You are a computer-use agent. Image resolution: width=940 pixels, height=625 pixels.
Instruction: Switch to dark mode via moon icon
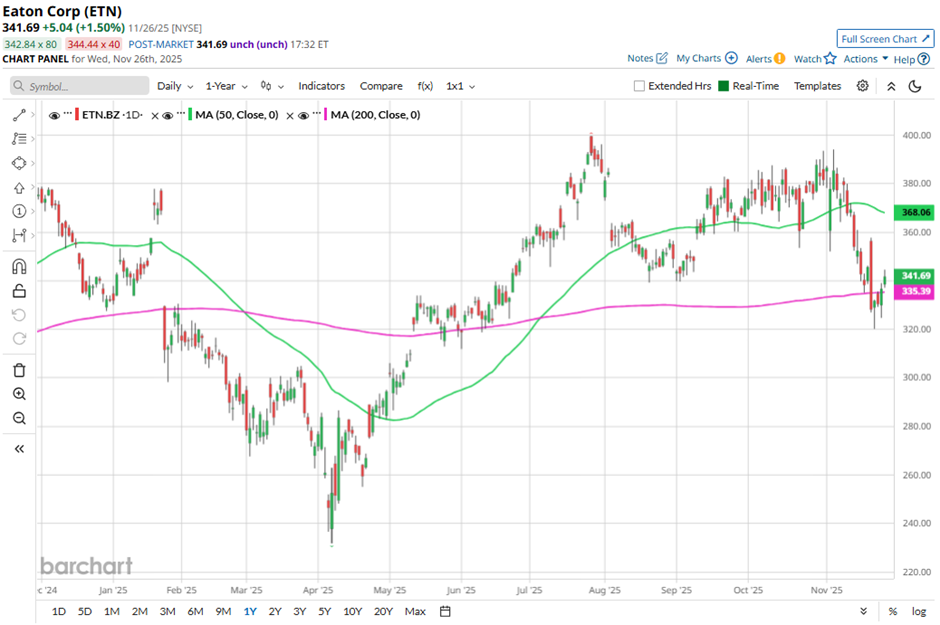pos(915,86)
